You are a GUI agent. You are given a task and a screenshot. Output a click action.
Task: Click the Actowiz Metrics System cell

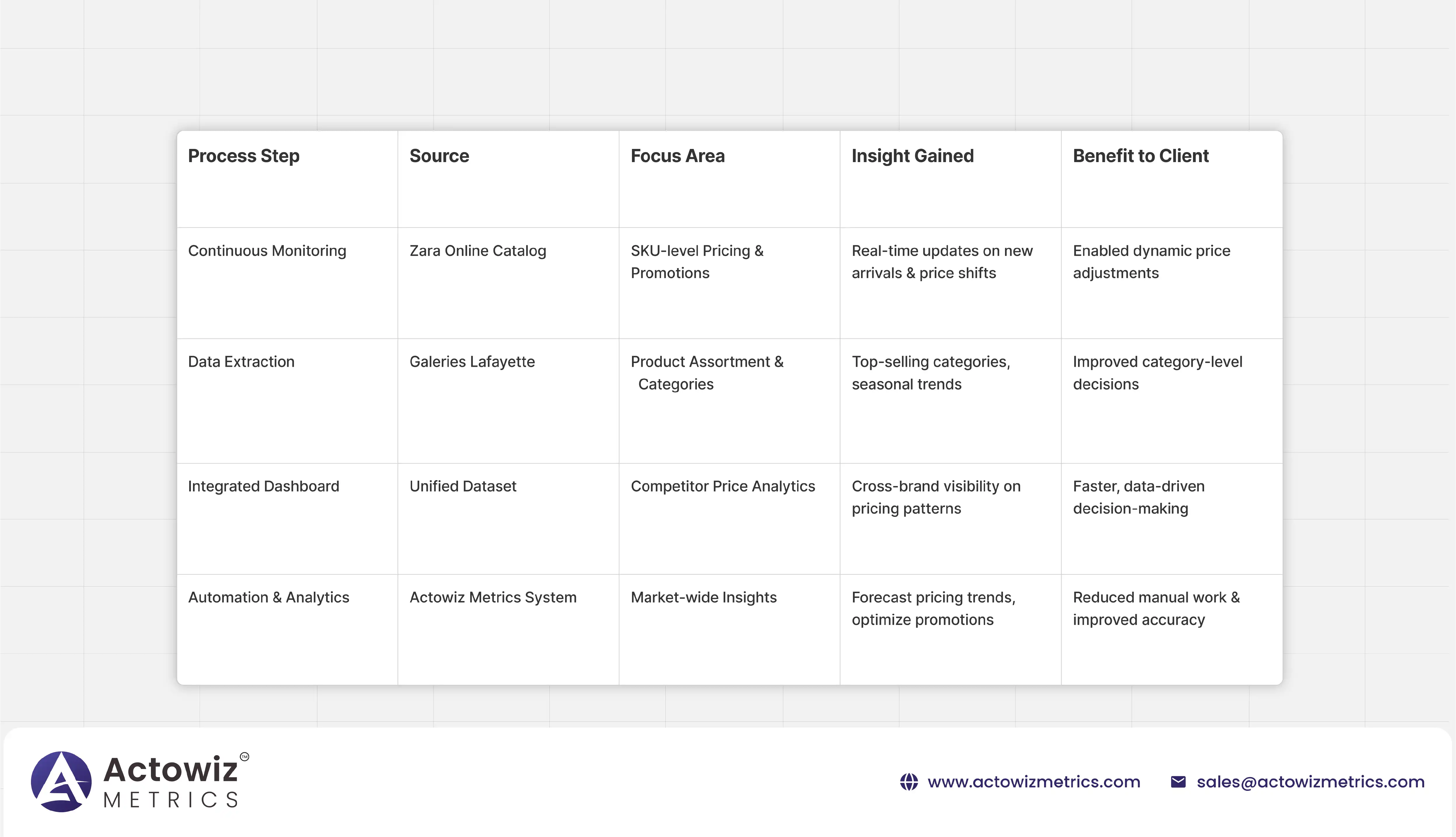pyautogui.click(x=492, y=597)
